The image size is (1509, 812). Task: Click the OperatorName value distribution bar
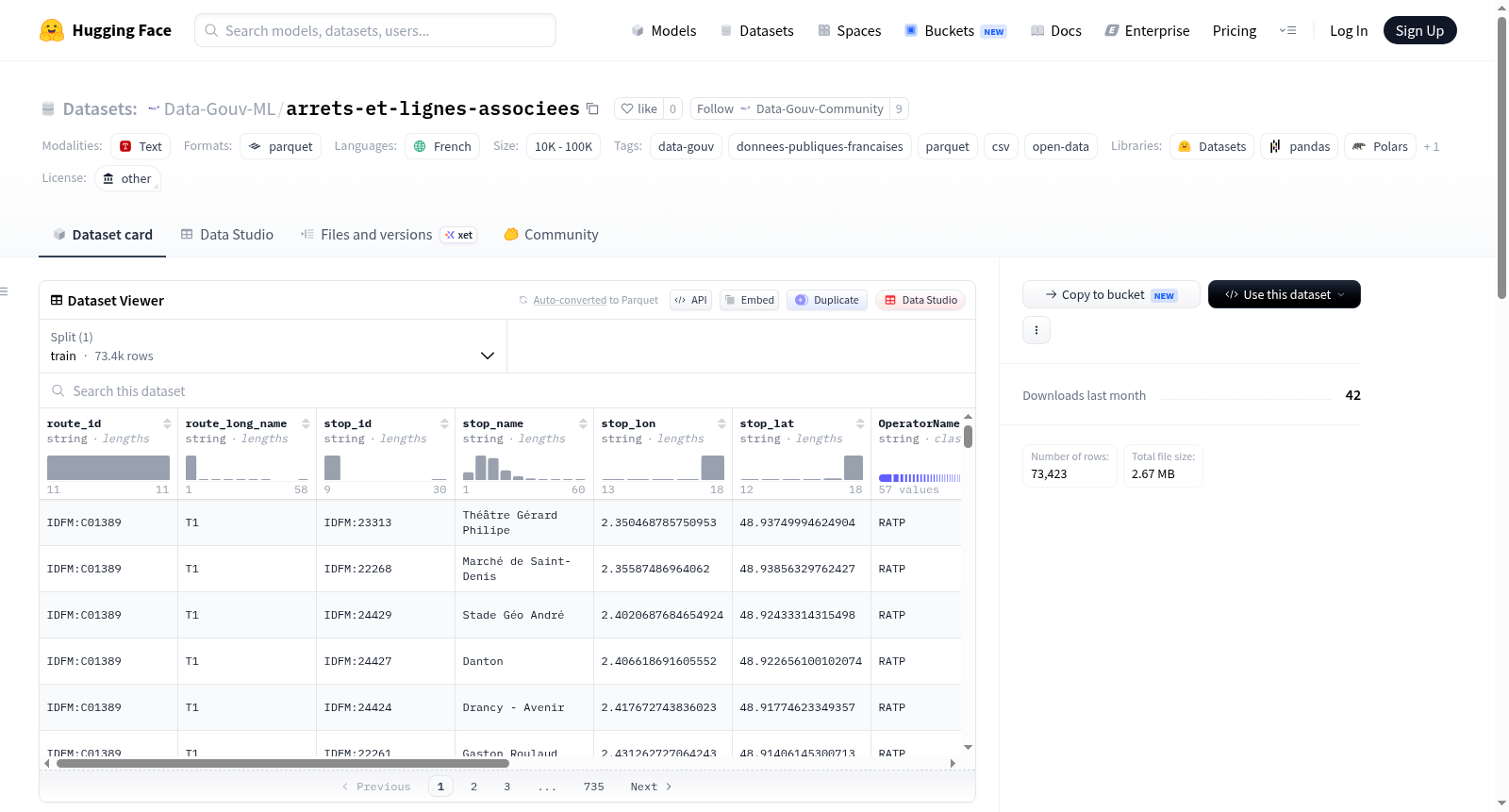920,478
